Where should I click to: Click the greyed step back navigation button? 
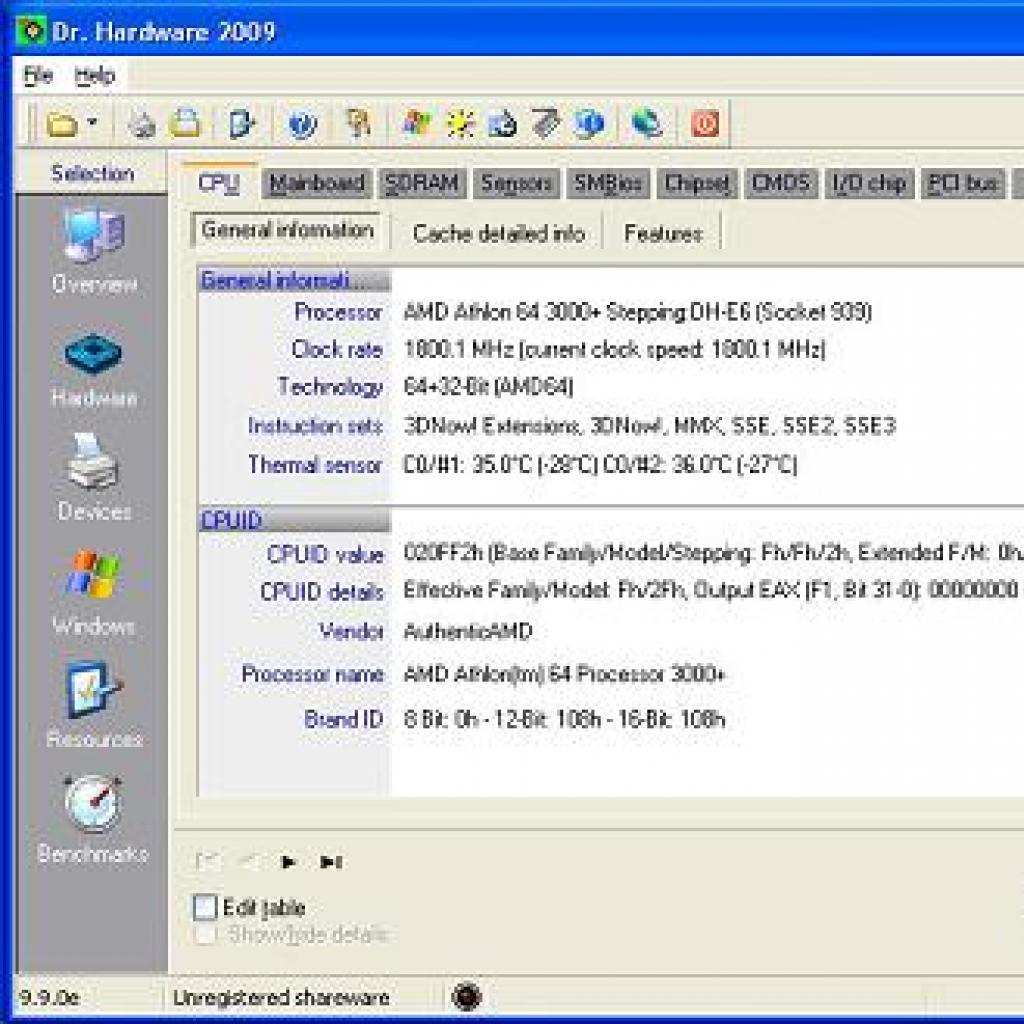[248, 862]
